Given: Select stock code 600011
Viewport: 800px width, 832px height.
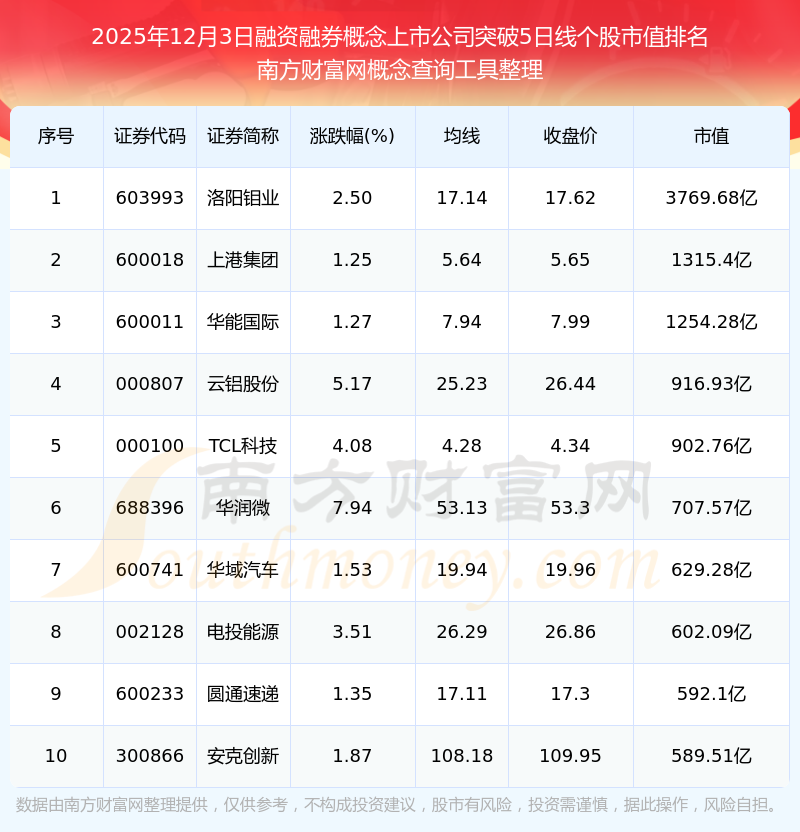Looking at the screenshot, I should (150, 322).
